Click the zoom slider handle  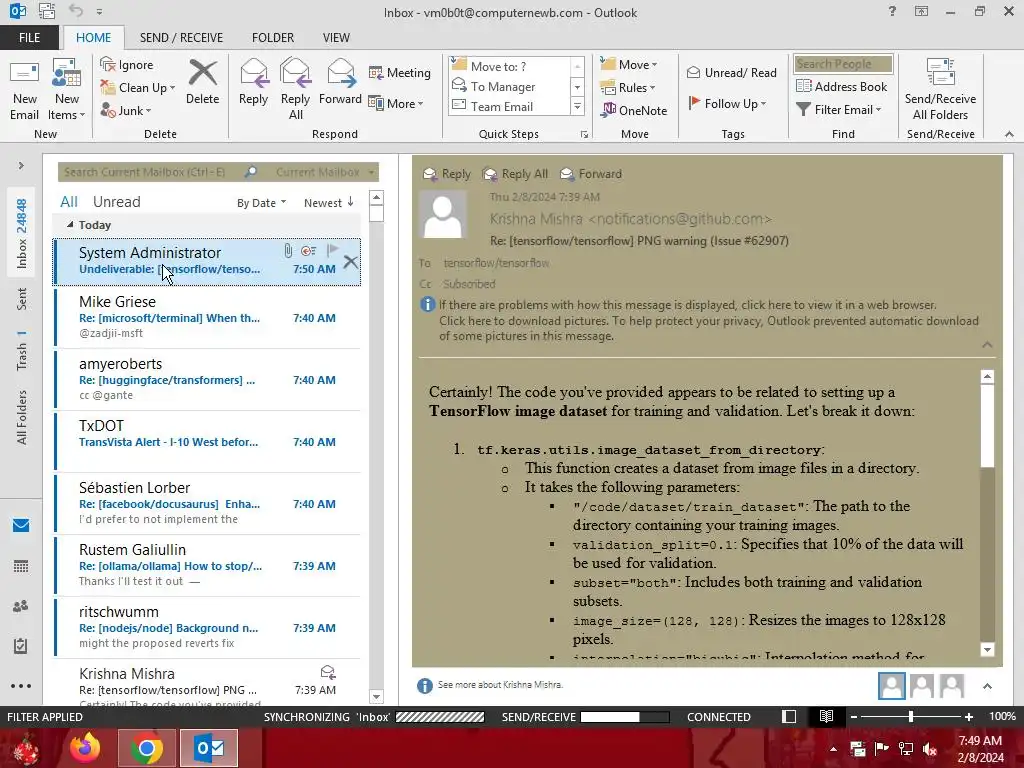(910, 716)
